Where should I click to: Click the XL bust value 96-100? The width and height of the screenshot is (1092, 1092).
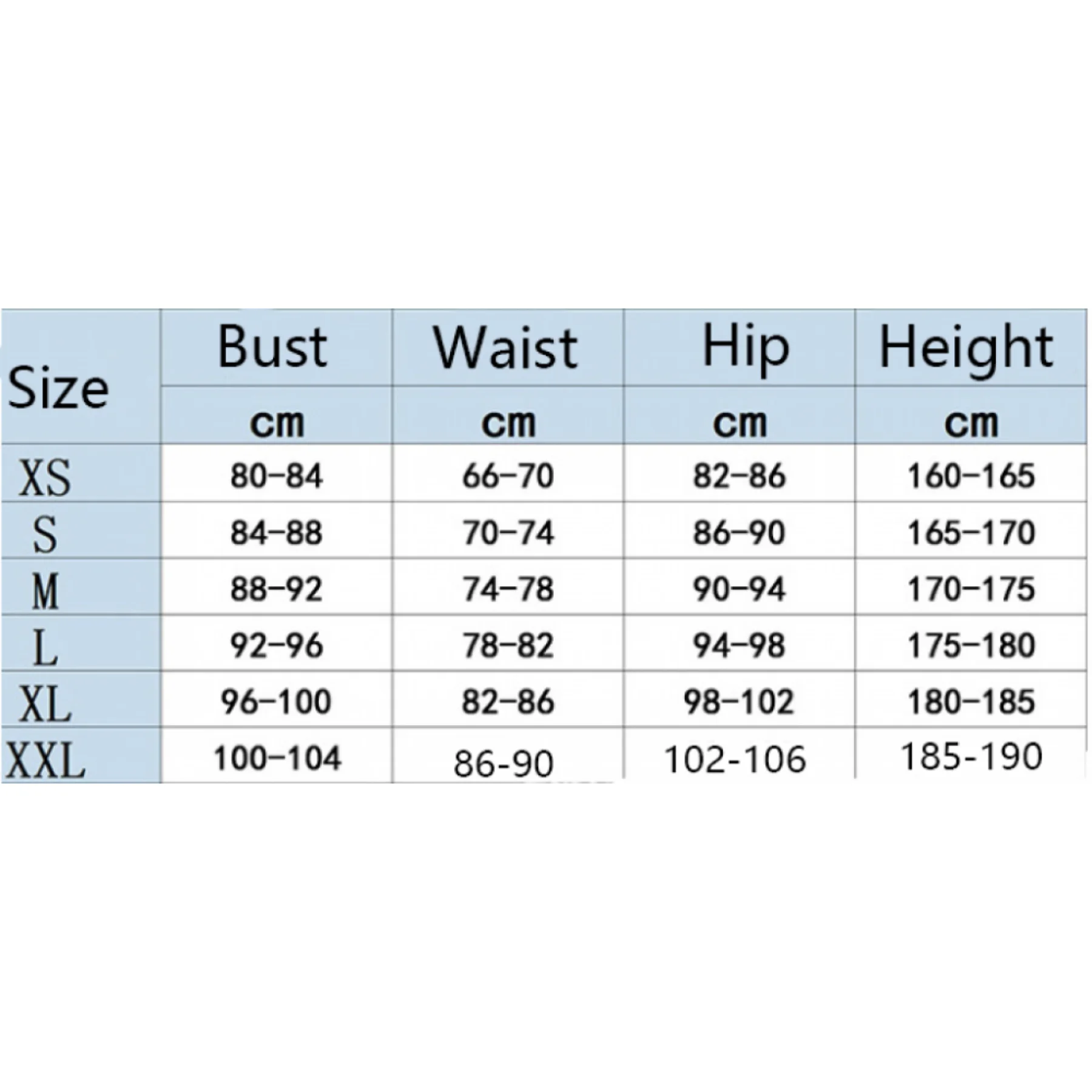click(276, 701)
